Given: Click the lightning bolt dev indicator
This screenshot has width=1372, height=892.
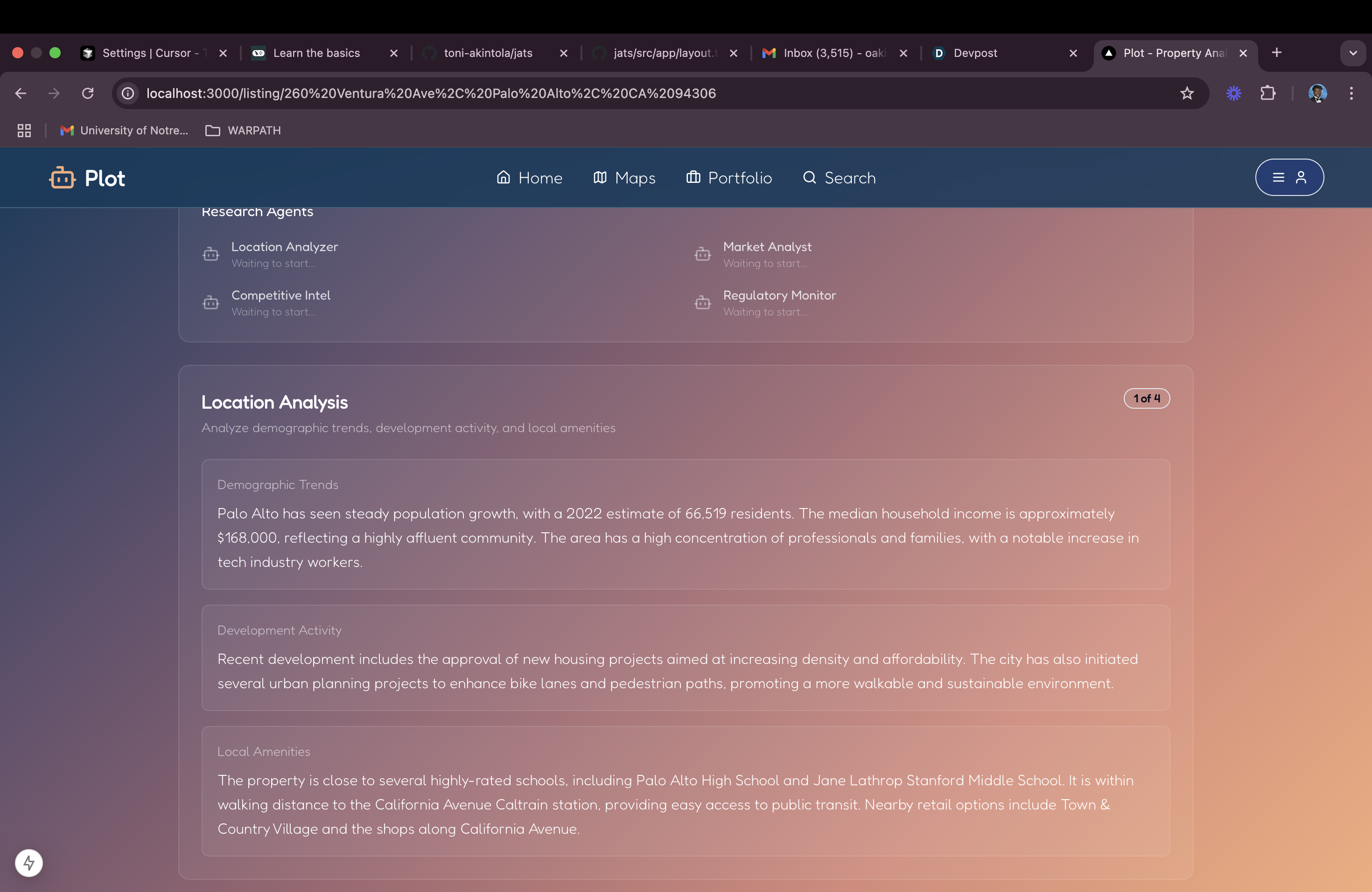Looking at the screenshot, I should (x=29, y=863).
